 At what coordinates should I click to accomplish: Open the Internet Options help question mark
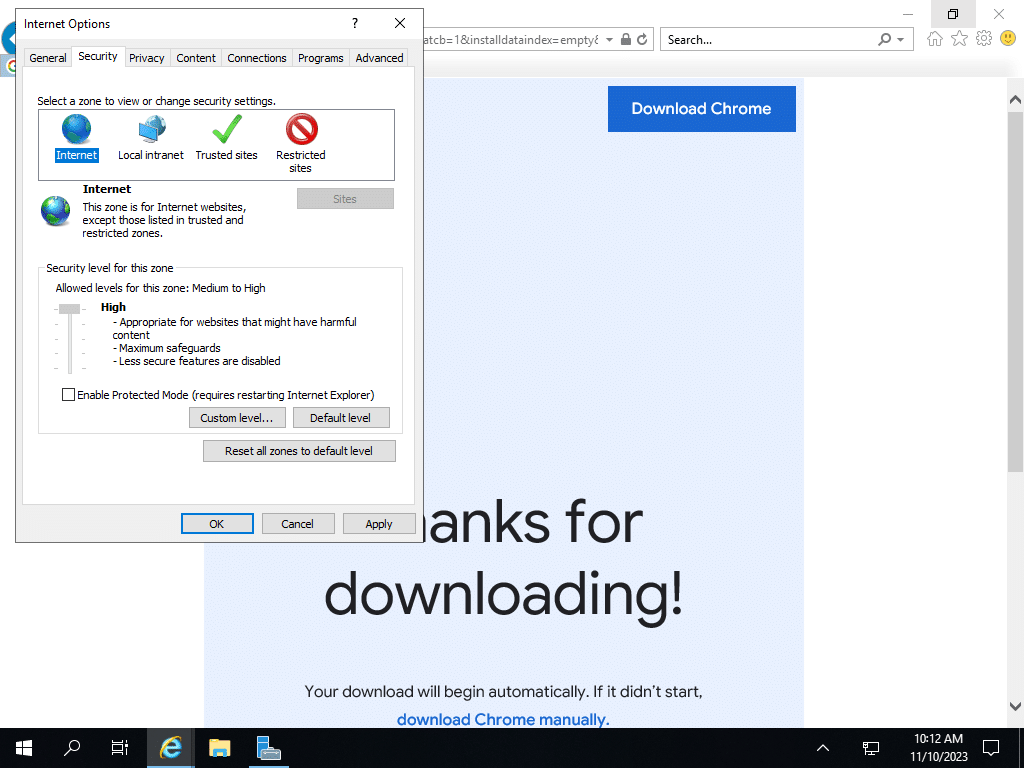[x=355, y=24]
